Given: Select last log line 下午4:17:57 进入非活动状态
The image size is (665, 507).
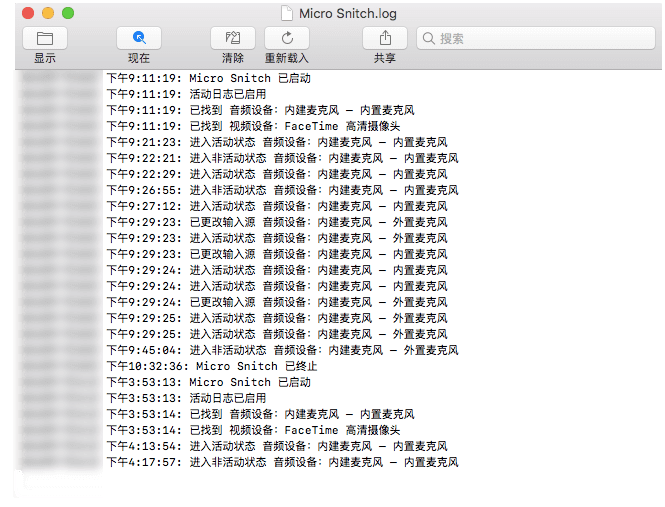Looking at the screenshot, I should click(282, 462).
